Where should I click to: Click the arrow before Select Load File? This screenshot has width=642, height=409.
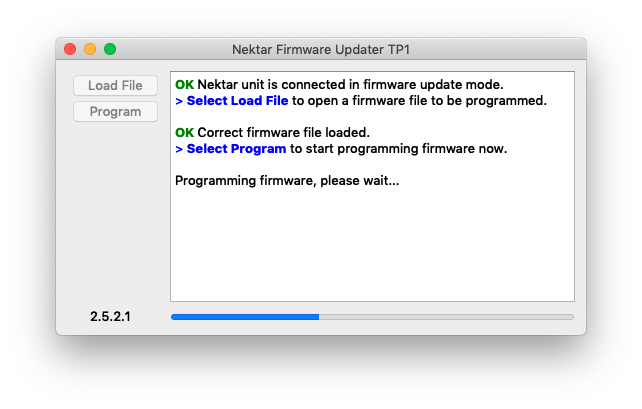tap(179, 101)
